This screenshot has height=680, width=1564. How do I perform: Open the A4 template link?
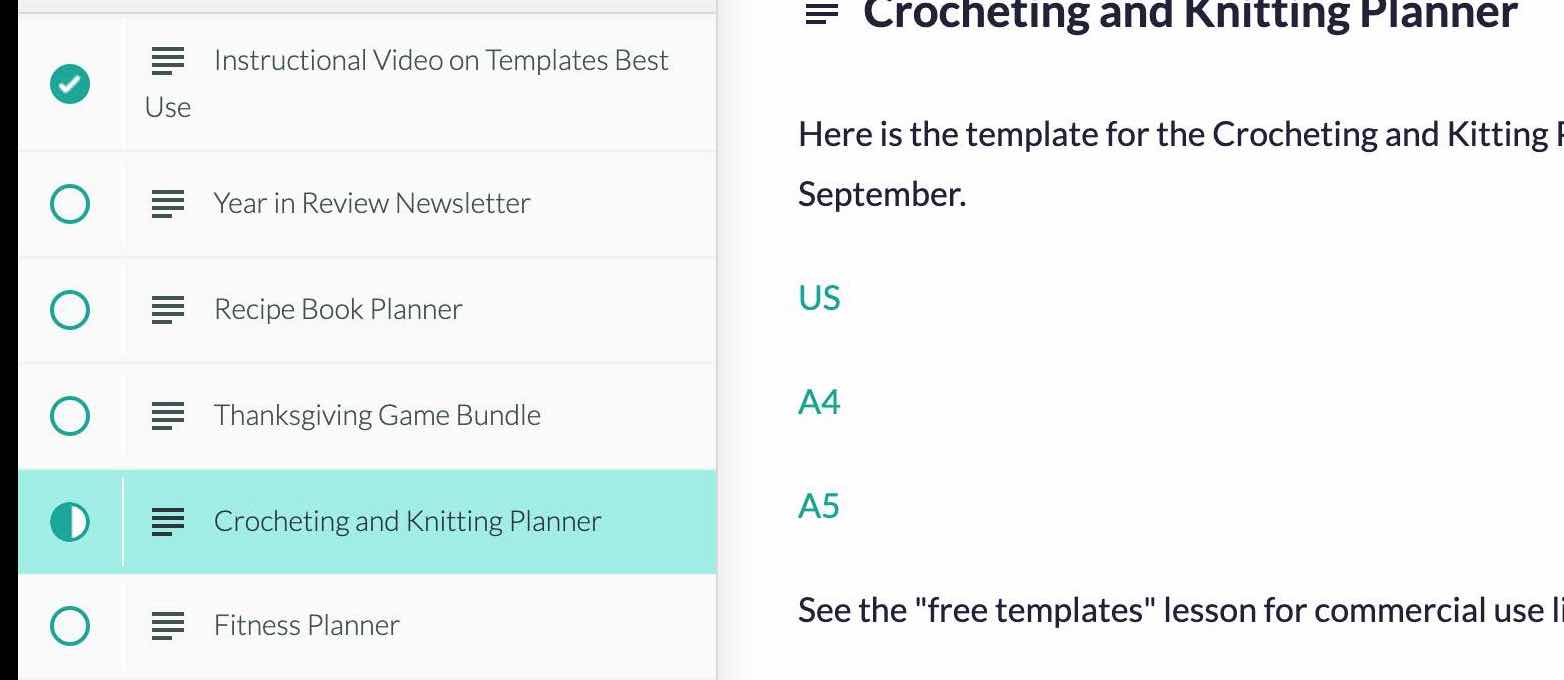pos(819,402)
